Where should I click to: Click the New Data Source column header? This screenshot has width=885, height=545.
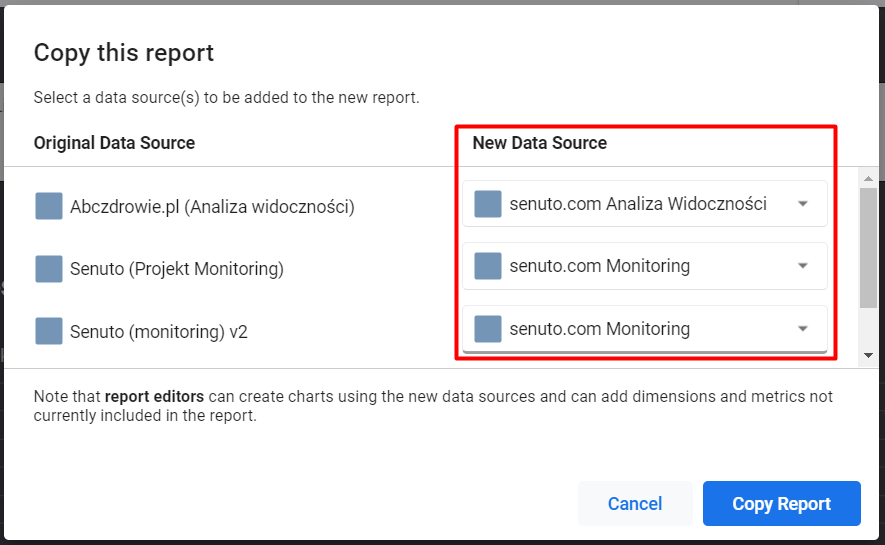(x=540, y=143)
